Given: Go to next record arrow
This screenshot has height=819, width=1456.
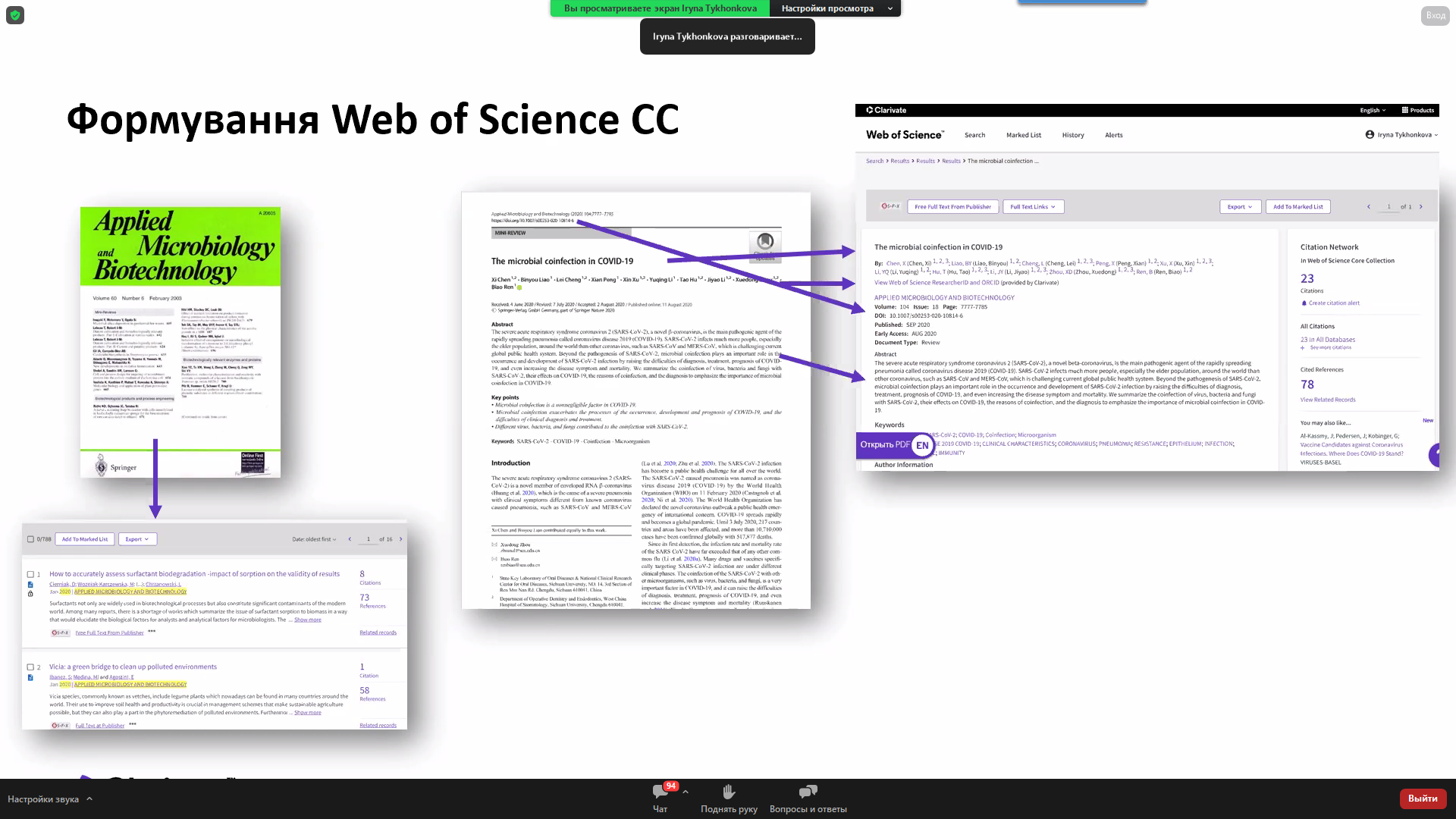Looking at the screenshot, I should click(x=1421, y=206).
